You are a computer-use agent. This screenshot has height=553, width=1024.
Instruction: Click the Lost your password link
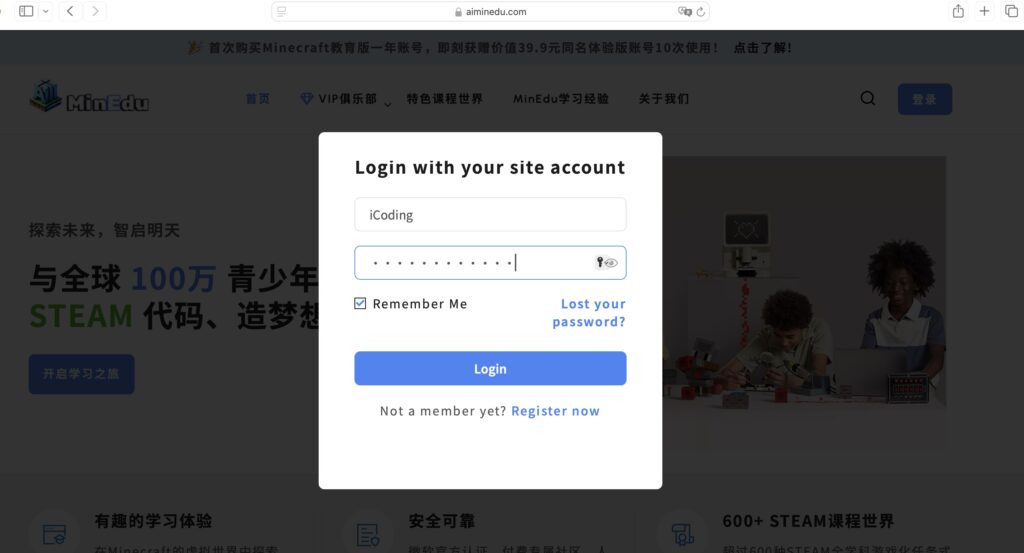click(589, 313)
